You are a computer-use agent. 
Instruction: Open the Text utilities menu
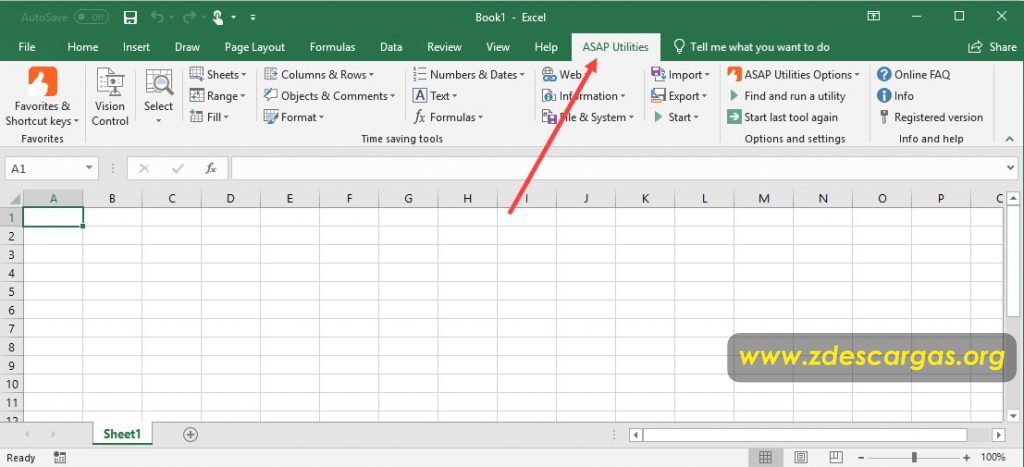tap(435, 96)
